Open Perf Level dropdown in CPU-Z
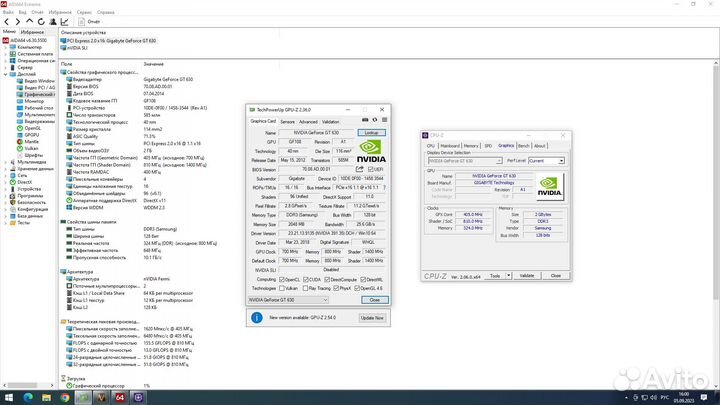This screenshot has height=405, width=720. click(x=546, y=161)
